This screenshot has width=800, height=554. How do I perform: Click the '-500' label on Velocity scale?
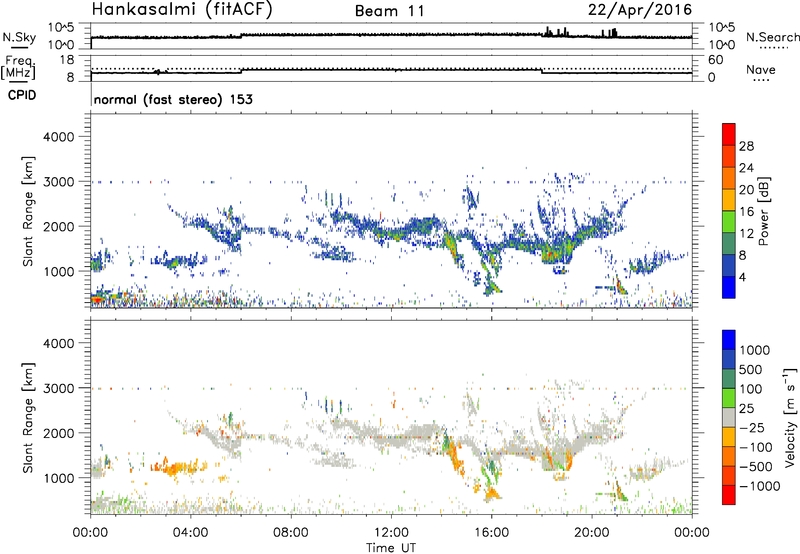[755, 467]
